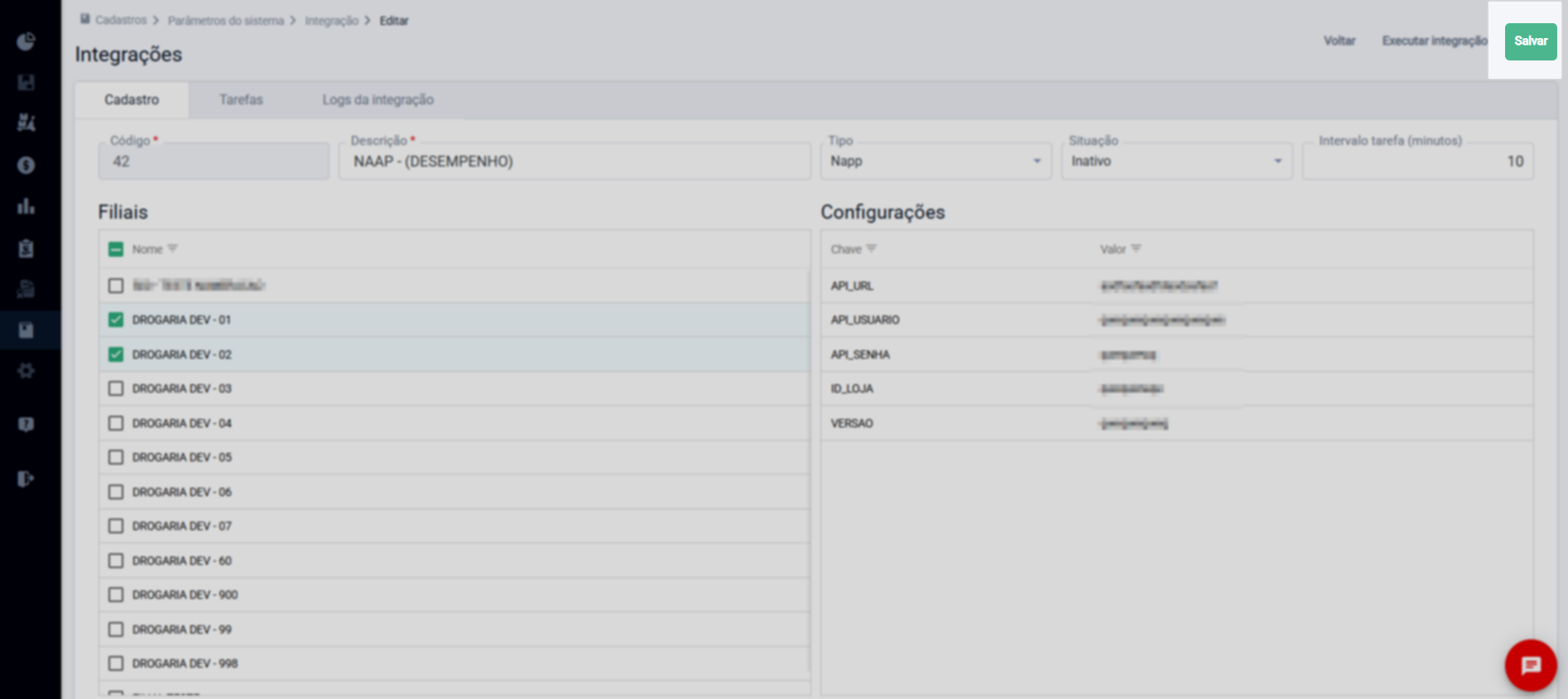Click the logout exit sidebar icon
This screenshot has width=1568, height=699.
26,479
